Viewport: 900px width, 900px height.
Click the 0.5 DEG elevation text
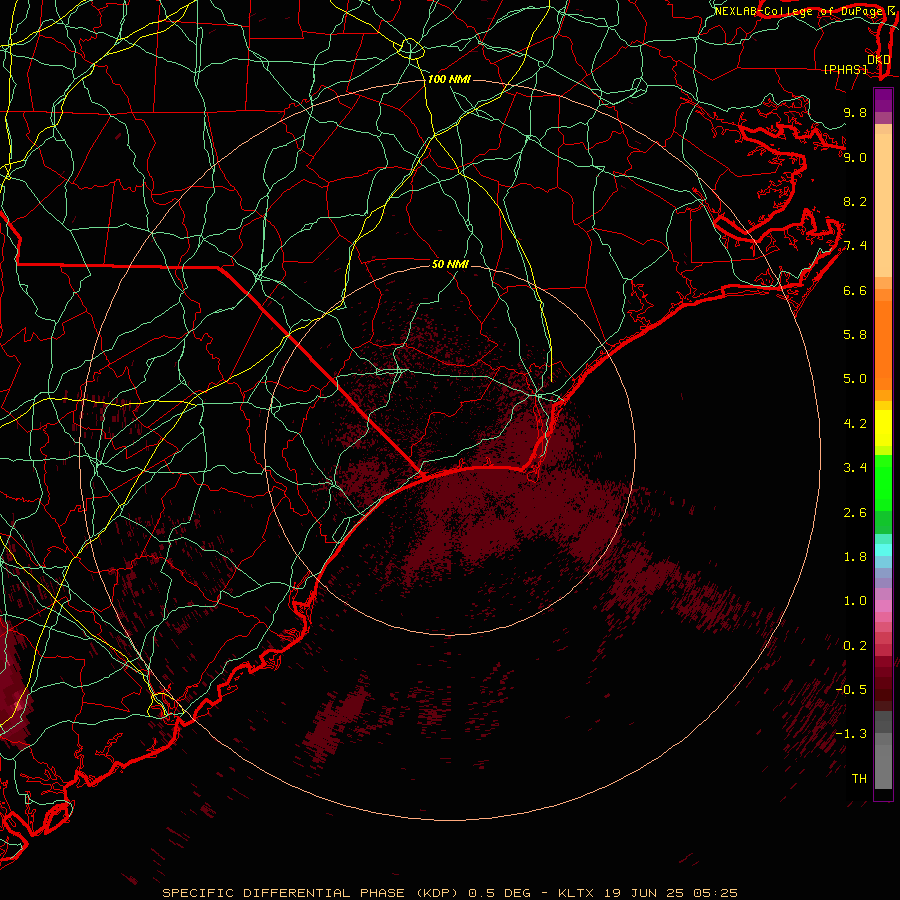(x=499, y=893)
